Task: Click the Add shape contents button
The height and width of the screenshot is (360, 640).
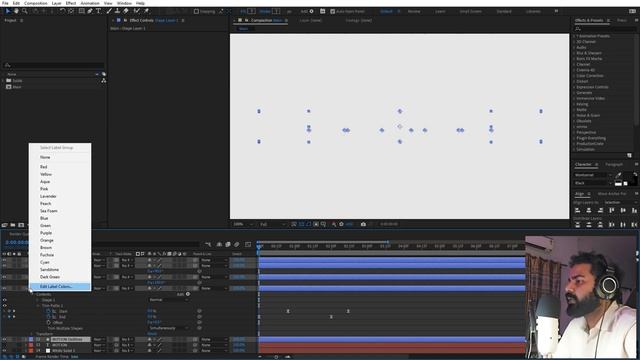Action: [188, 294]
